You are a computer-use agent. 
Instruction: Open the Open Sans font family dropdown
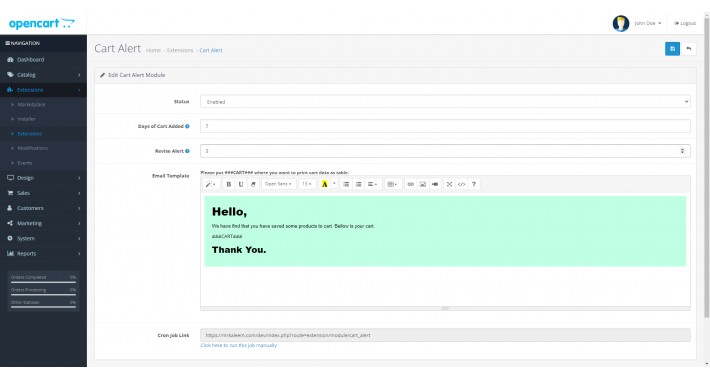278,184
